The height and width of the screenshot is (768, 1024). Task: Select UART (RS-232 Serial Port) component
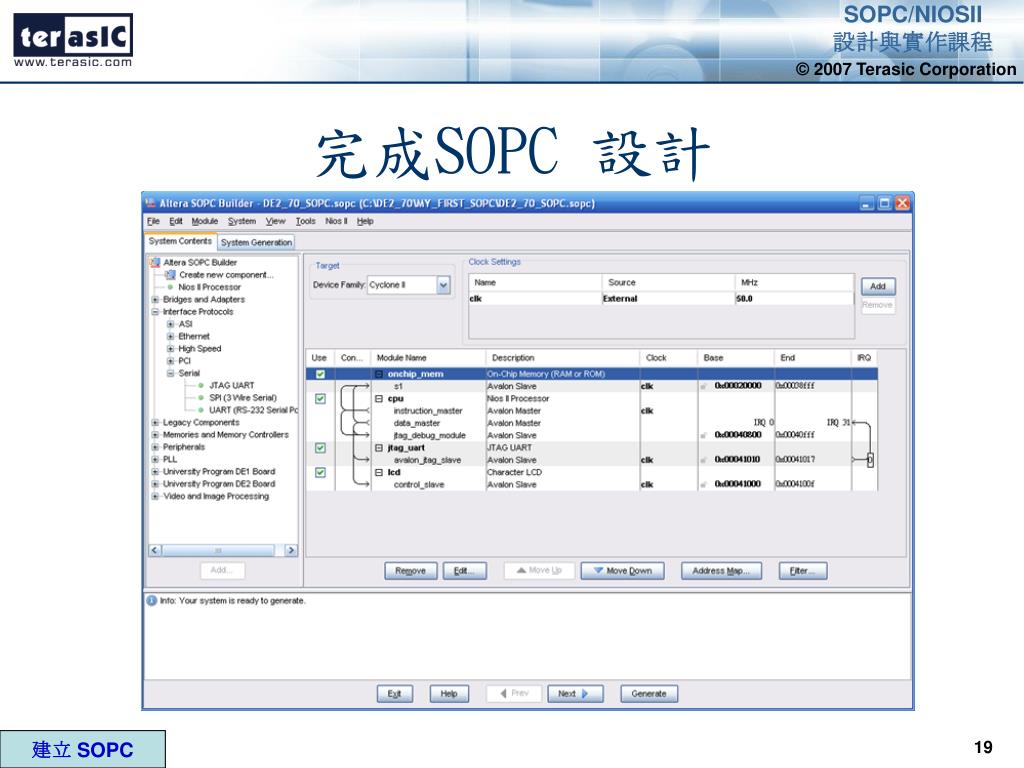(x=253, y=410)
